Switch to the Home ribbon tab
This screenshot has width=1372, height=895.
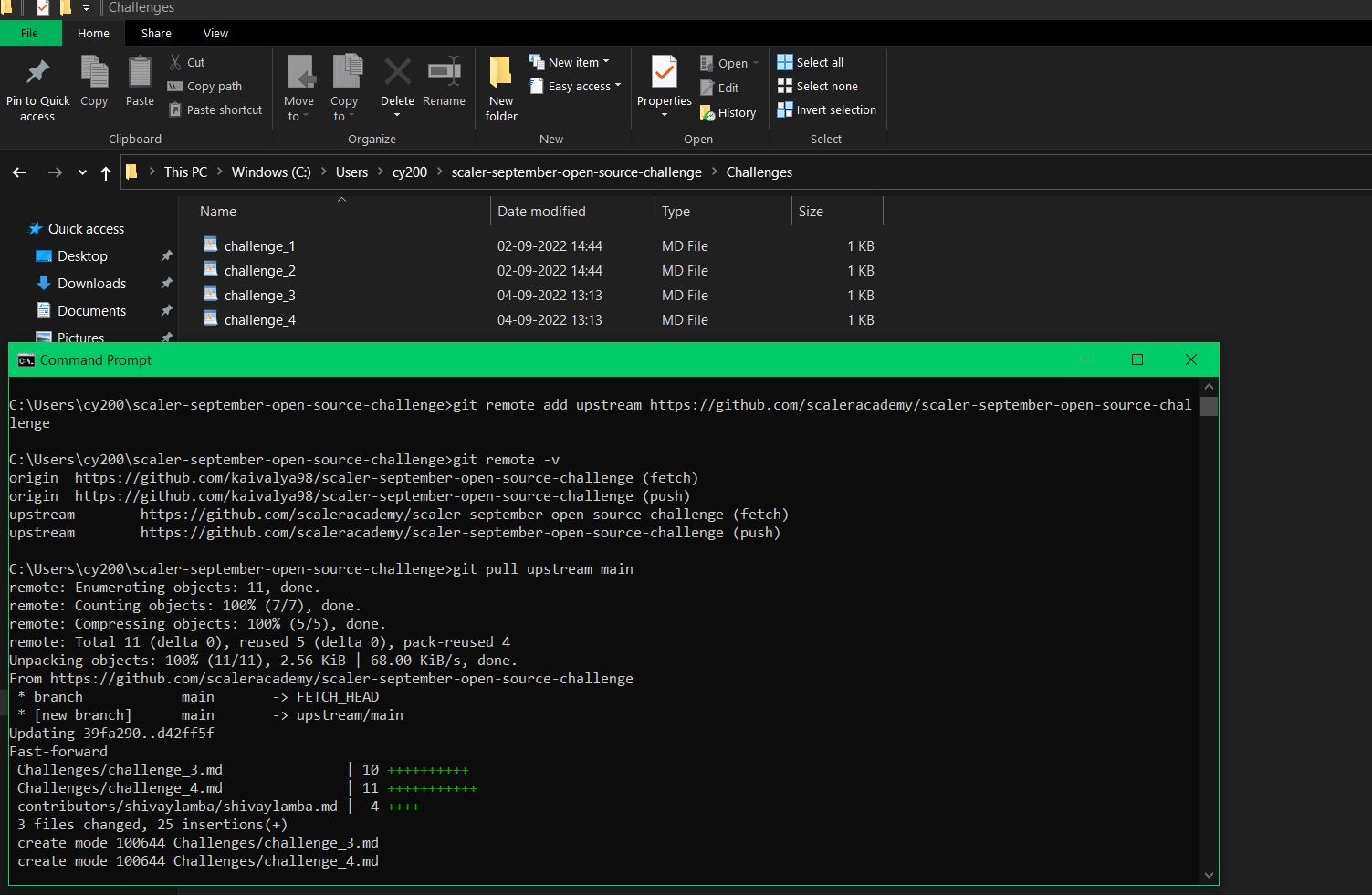coord(93,33)
